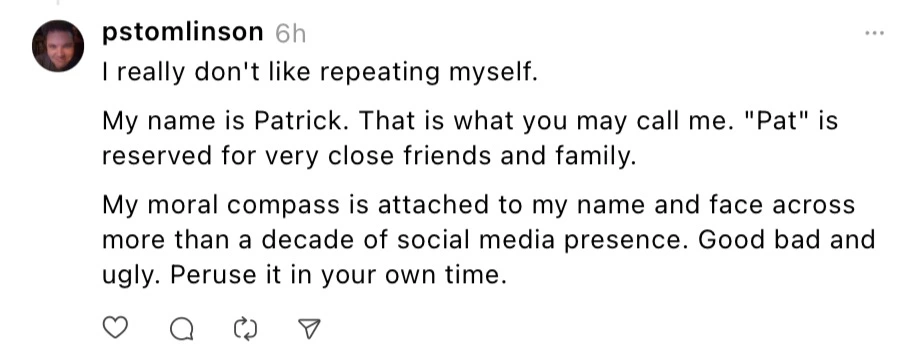Open the three-dot more options menu

(875, 33)
